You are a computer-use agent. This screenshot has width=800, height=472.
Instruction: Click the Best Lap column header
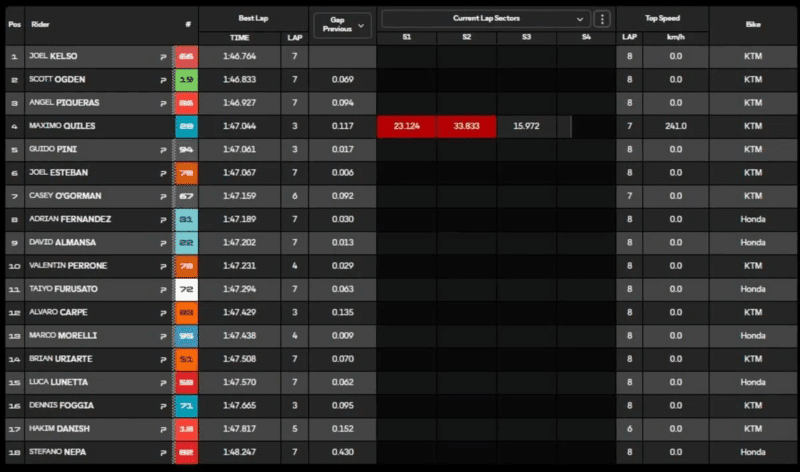(x=253, y=18)
